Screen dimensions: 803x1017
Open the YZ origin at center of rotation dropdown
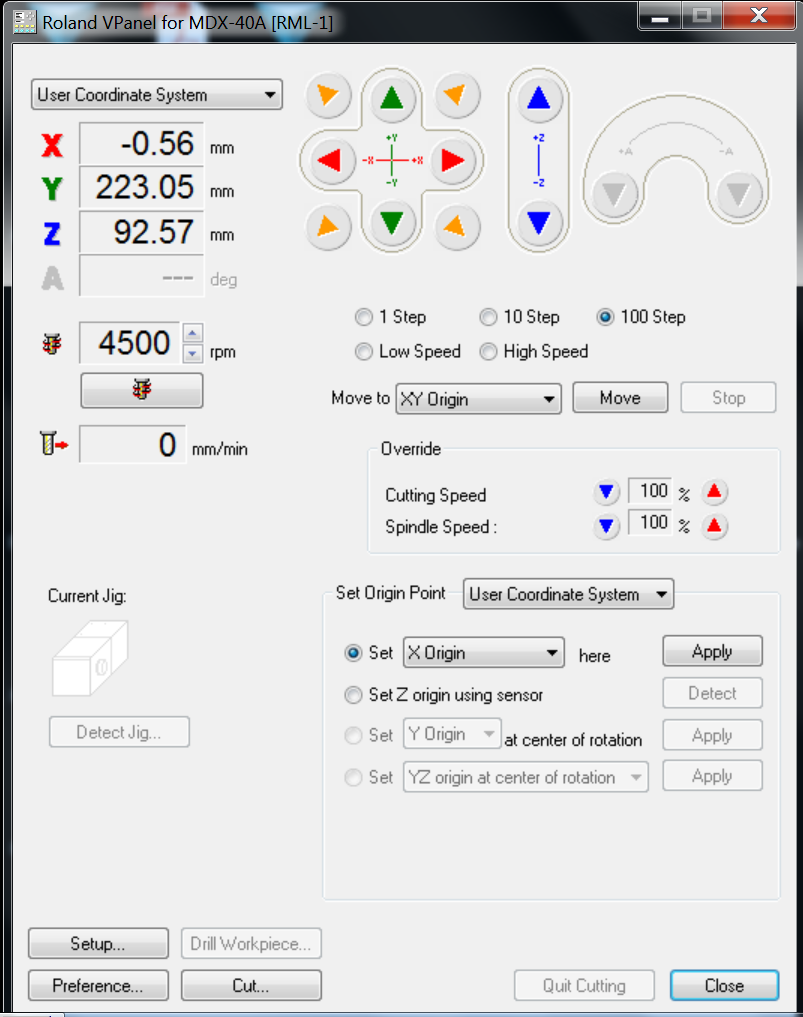pos(525,777)
